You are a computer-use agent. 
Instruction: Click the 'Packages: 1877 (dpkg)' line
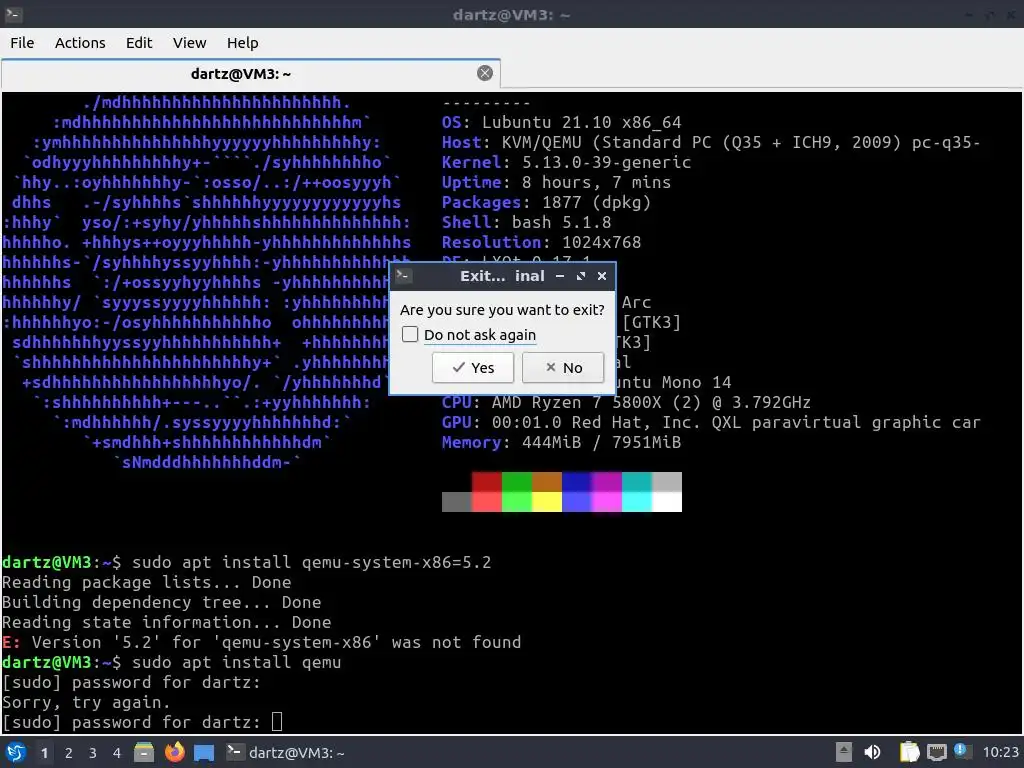tap(547, 202)
